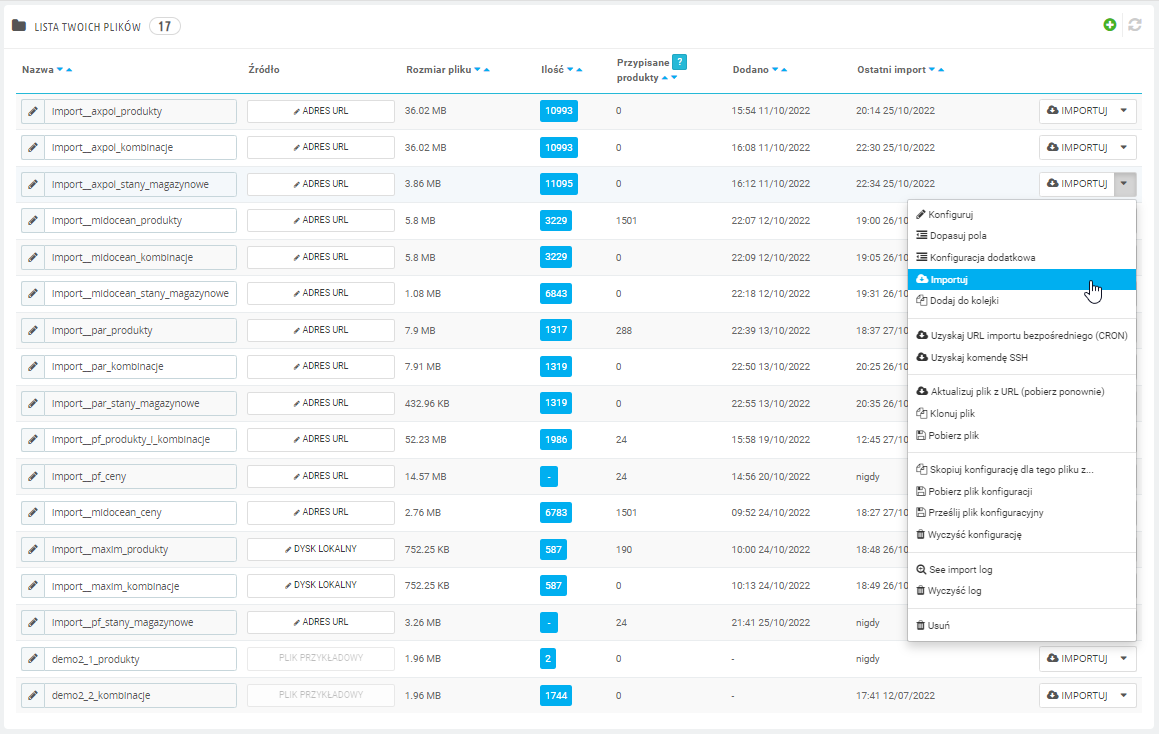
Task: Add a new import file with green plus icon
Action: click(1109, 24)
